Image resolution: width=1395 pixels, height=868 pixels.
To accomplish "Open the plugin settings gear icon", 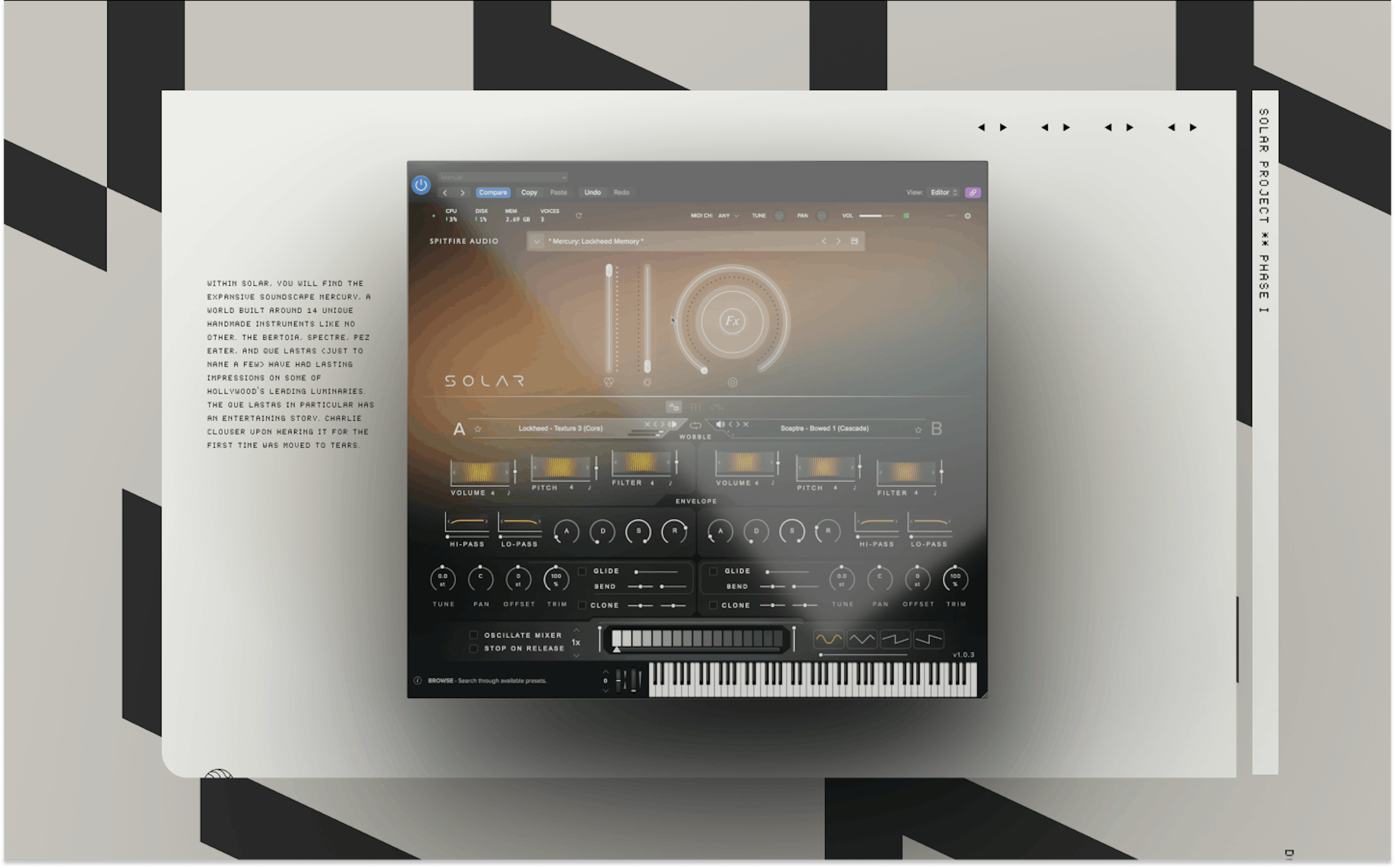I will [968, 216].
